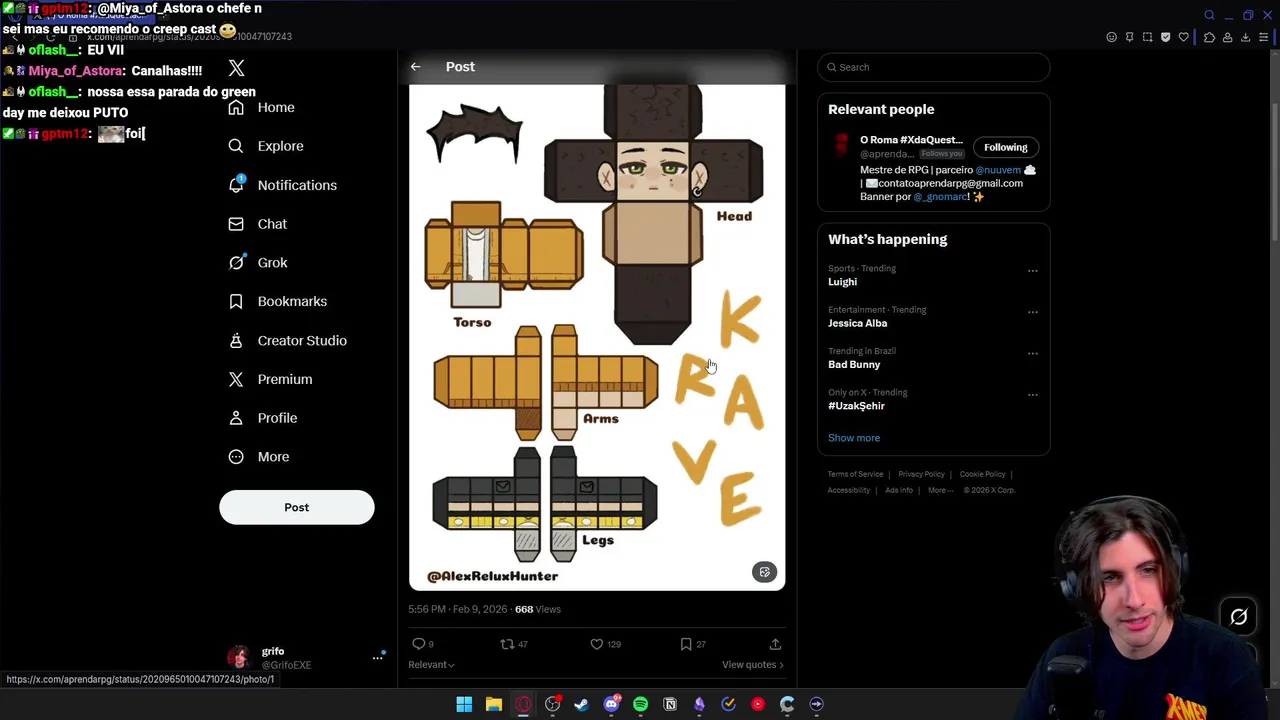Click the grifo profile avatar
Image resolution: width=1280 pixels, height=720 pixels.
(x=238, y=657)
